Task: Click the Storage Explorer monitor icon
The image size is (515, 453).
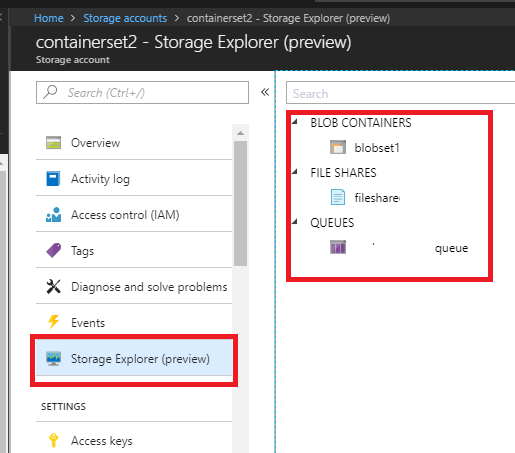Action: pyautogui.click(x=53, y=359)
